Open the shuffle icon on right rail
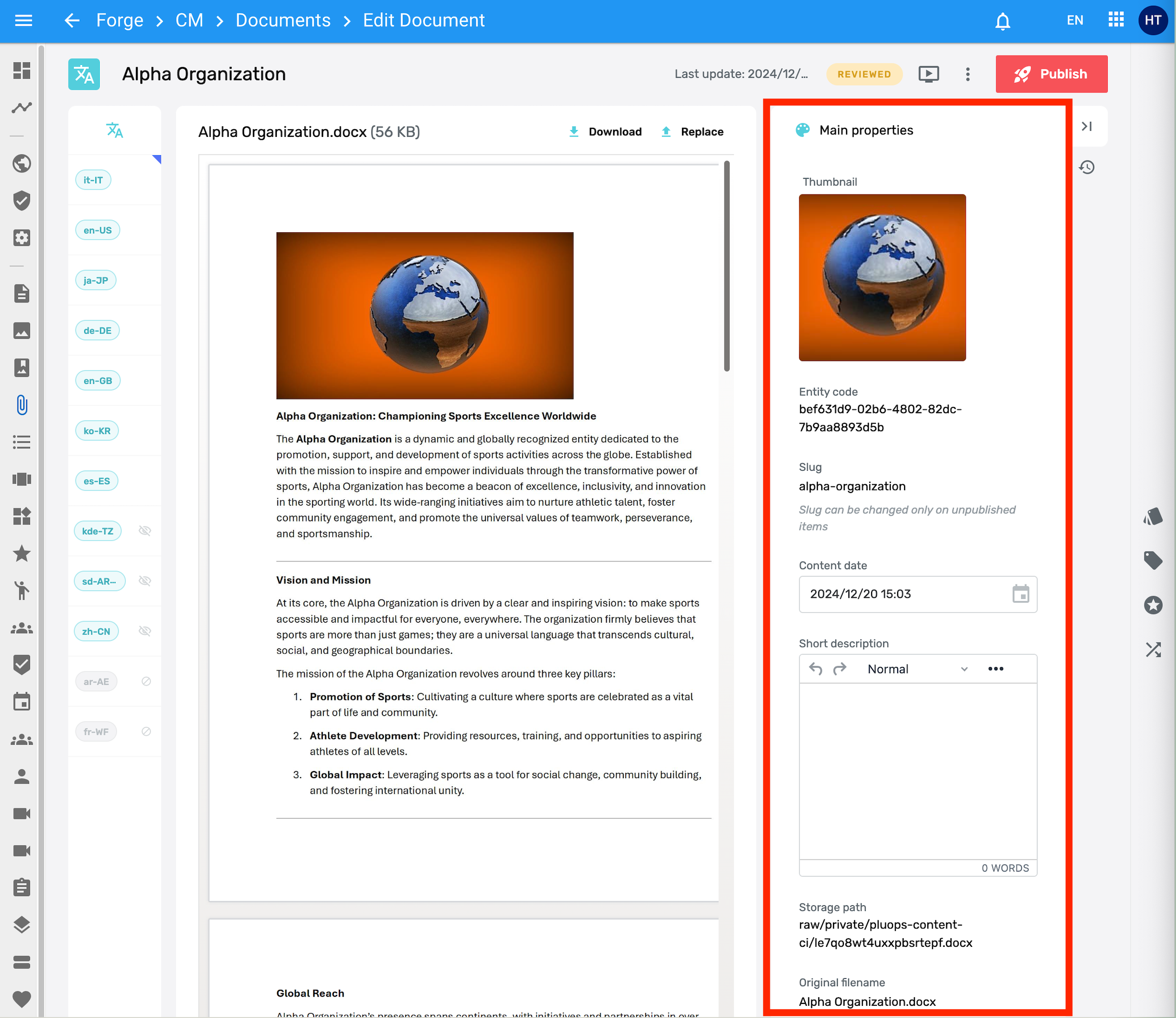This screenshot has width=1176, height=1018. pyautogui.click(x=1153, y=650)
